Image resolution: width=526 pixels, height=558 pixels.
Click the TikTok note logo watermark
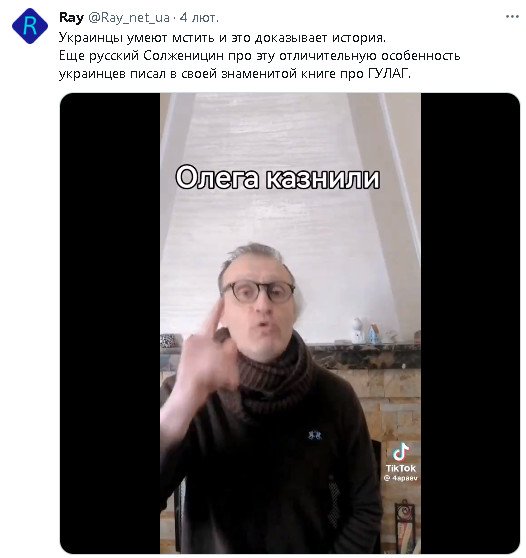(x=401, y=452)
